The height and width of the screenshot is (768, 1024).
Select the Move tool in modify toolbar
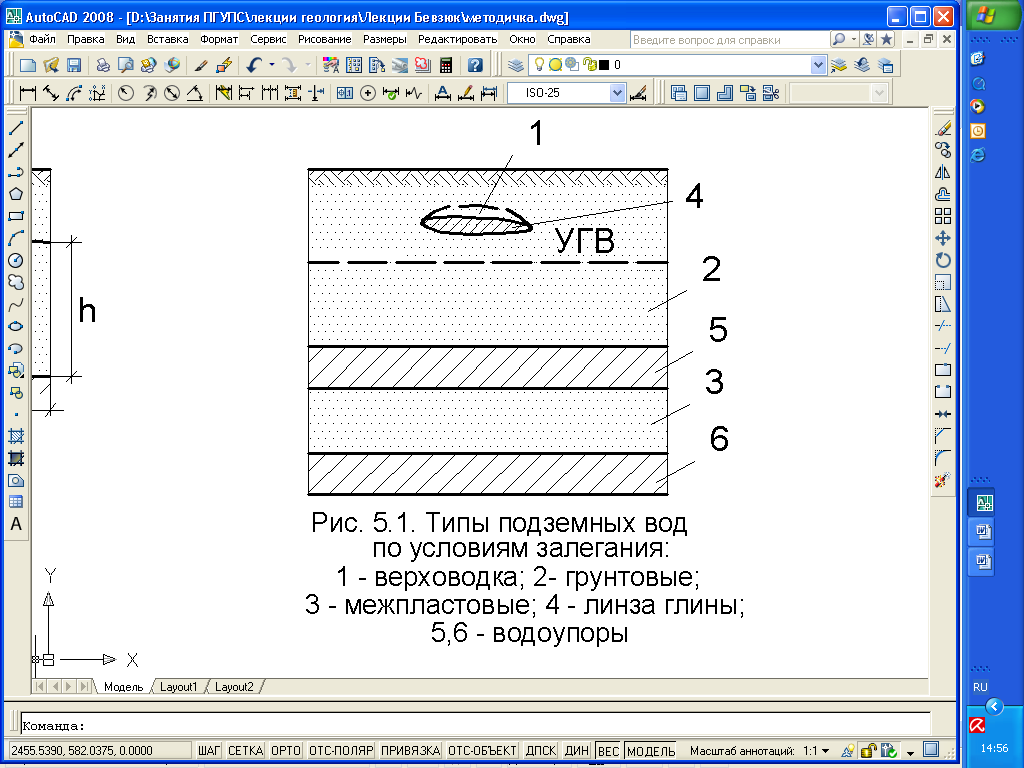(x=942, y=238)
